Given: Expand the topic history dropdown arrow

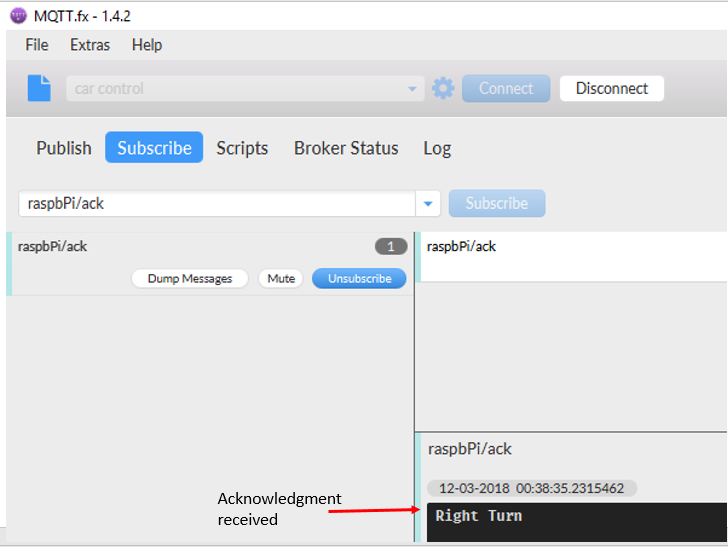Looking at the screenshot, I should click(428, 203).
